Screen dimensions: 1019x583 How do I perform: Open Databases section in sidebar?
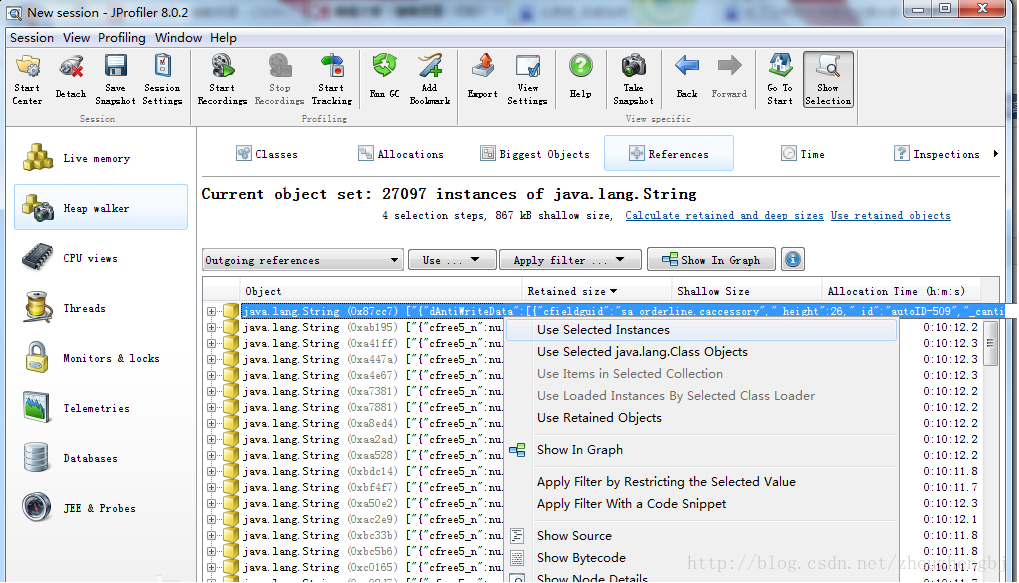(x=101, y=458)
